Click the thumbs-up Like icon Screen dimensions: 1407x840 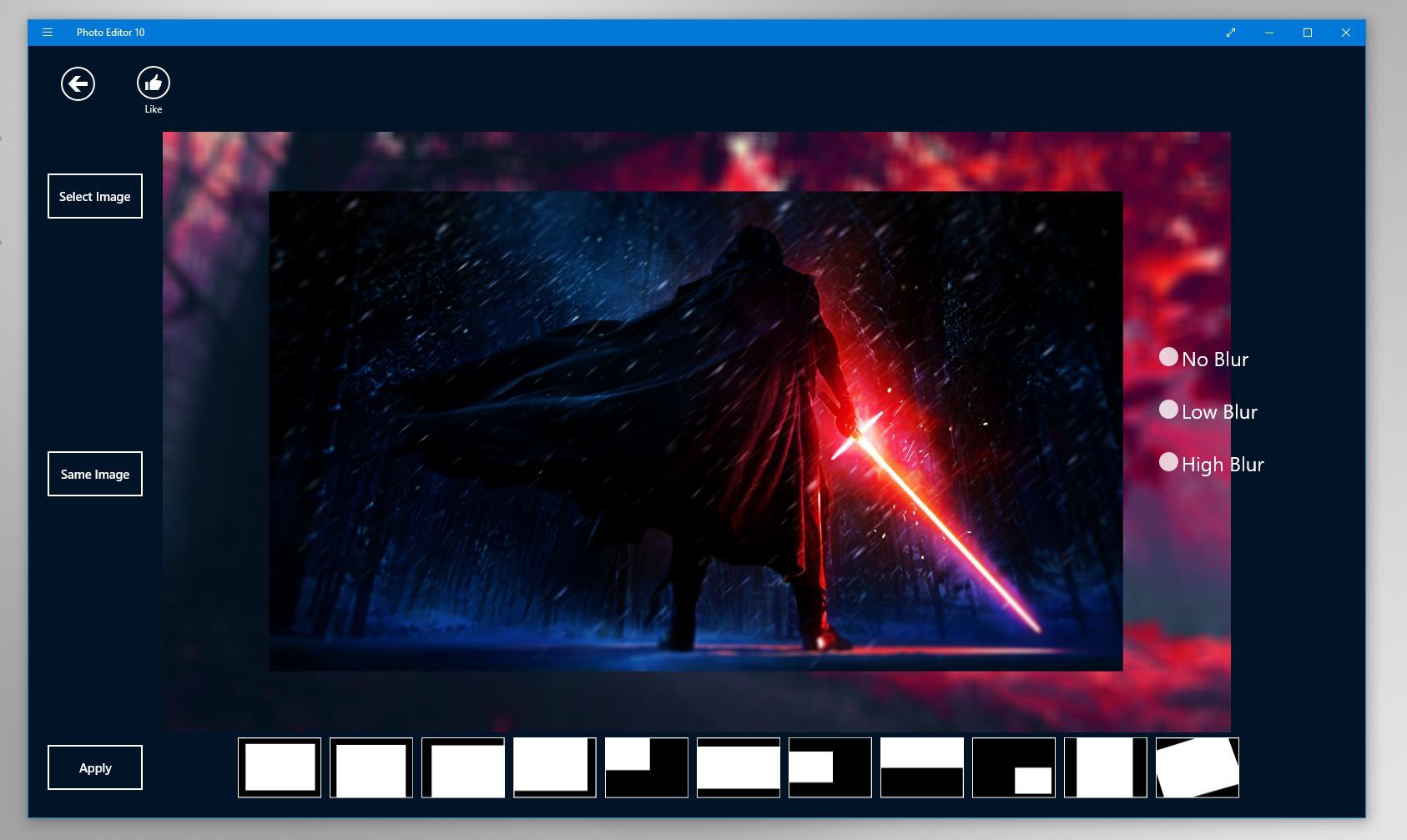tap(154, 83)
